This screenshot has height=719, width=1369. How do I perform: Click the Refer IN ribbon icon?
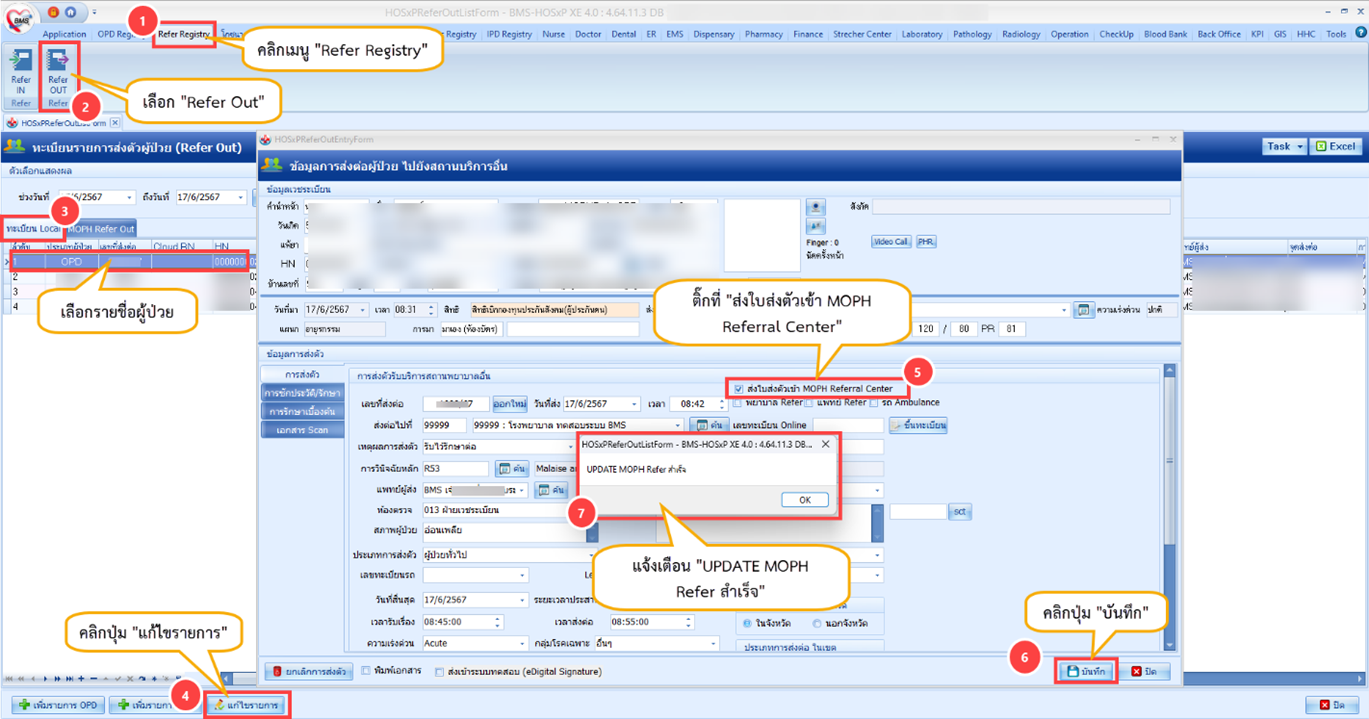coord(20,72)
